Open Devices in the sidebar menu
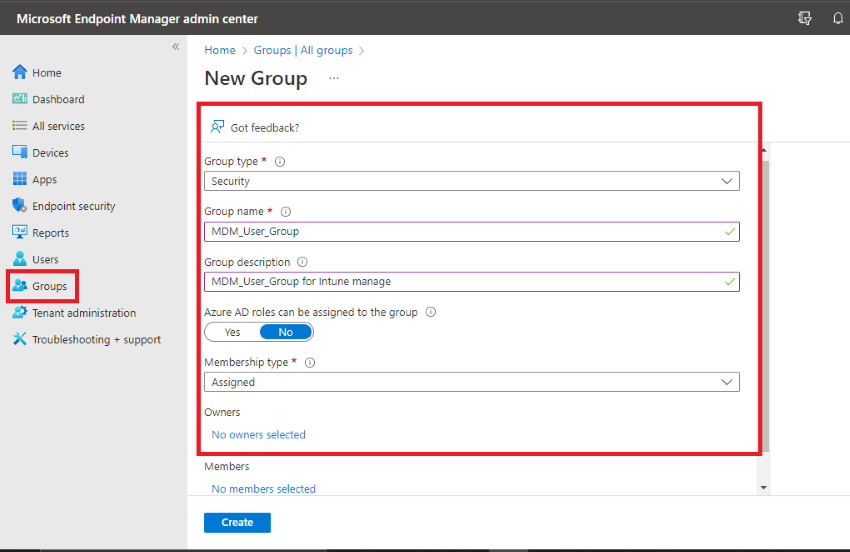This screenshot has width=850, height=552. (x=50, y=153)
